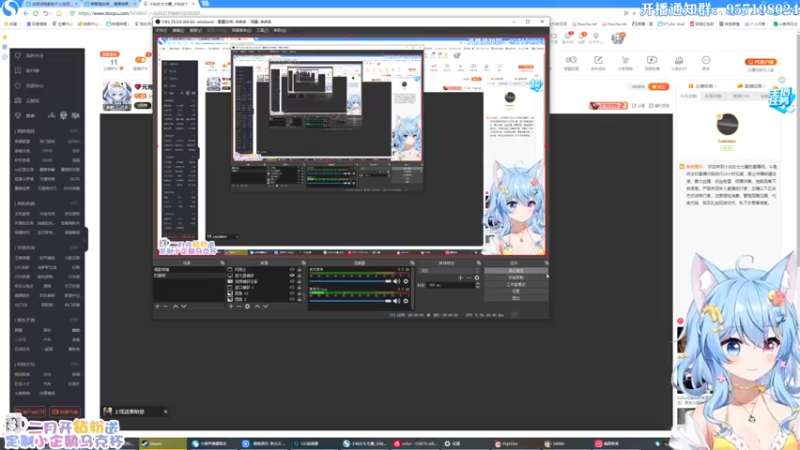Open the 查看 menu in OBS
800x450 pixels.
(x=195, y=31)
